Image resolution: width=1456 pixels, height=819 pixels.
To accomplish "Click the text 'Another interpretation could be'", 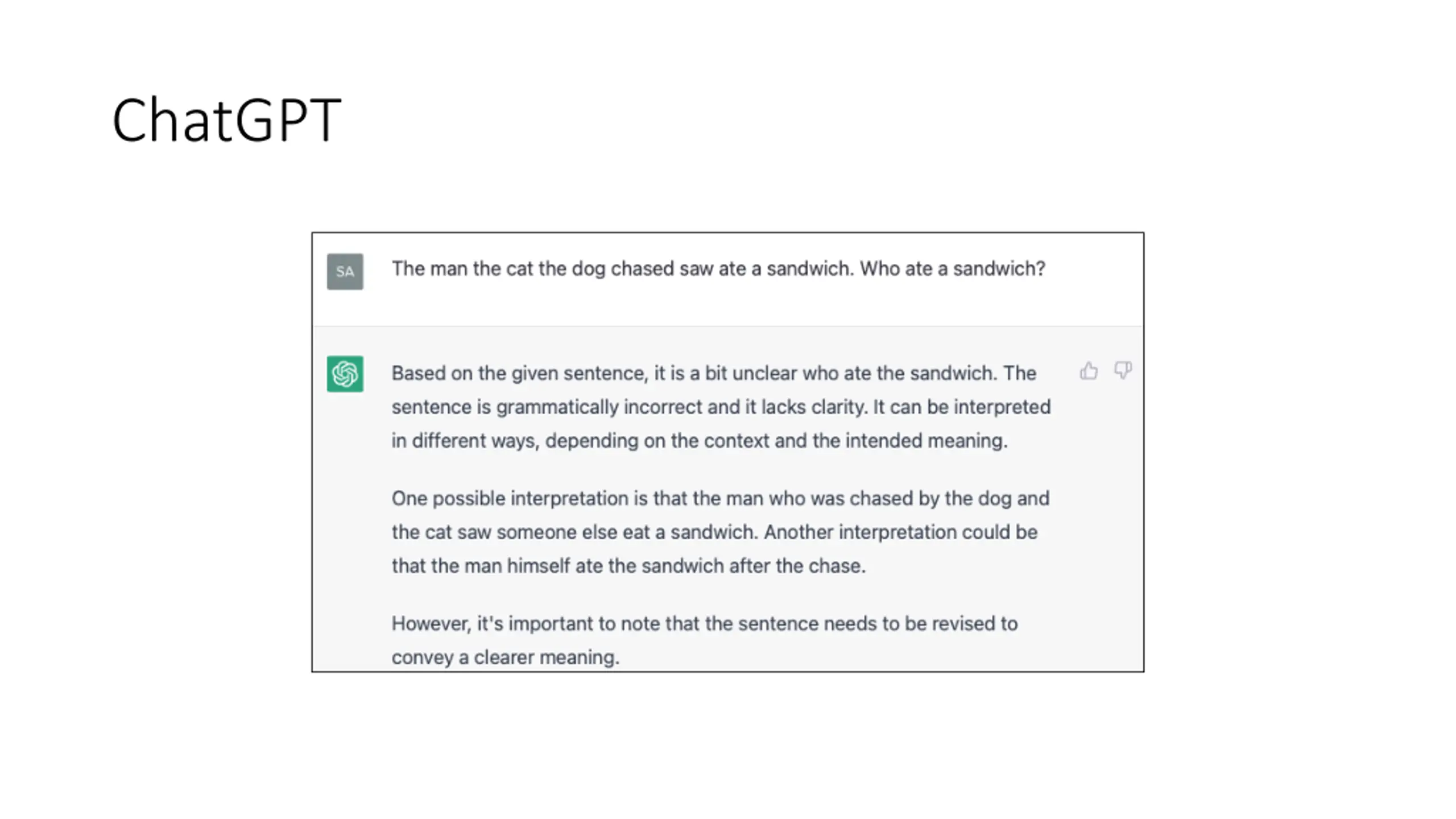I will point(900,532).
